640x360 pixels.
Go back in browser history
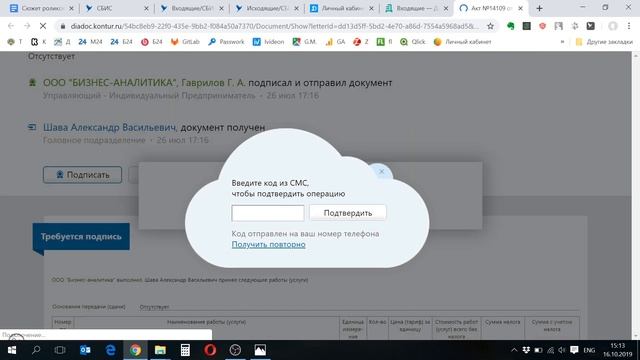pos(11,26)
